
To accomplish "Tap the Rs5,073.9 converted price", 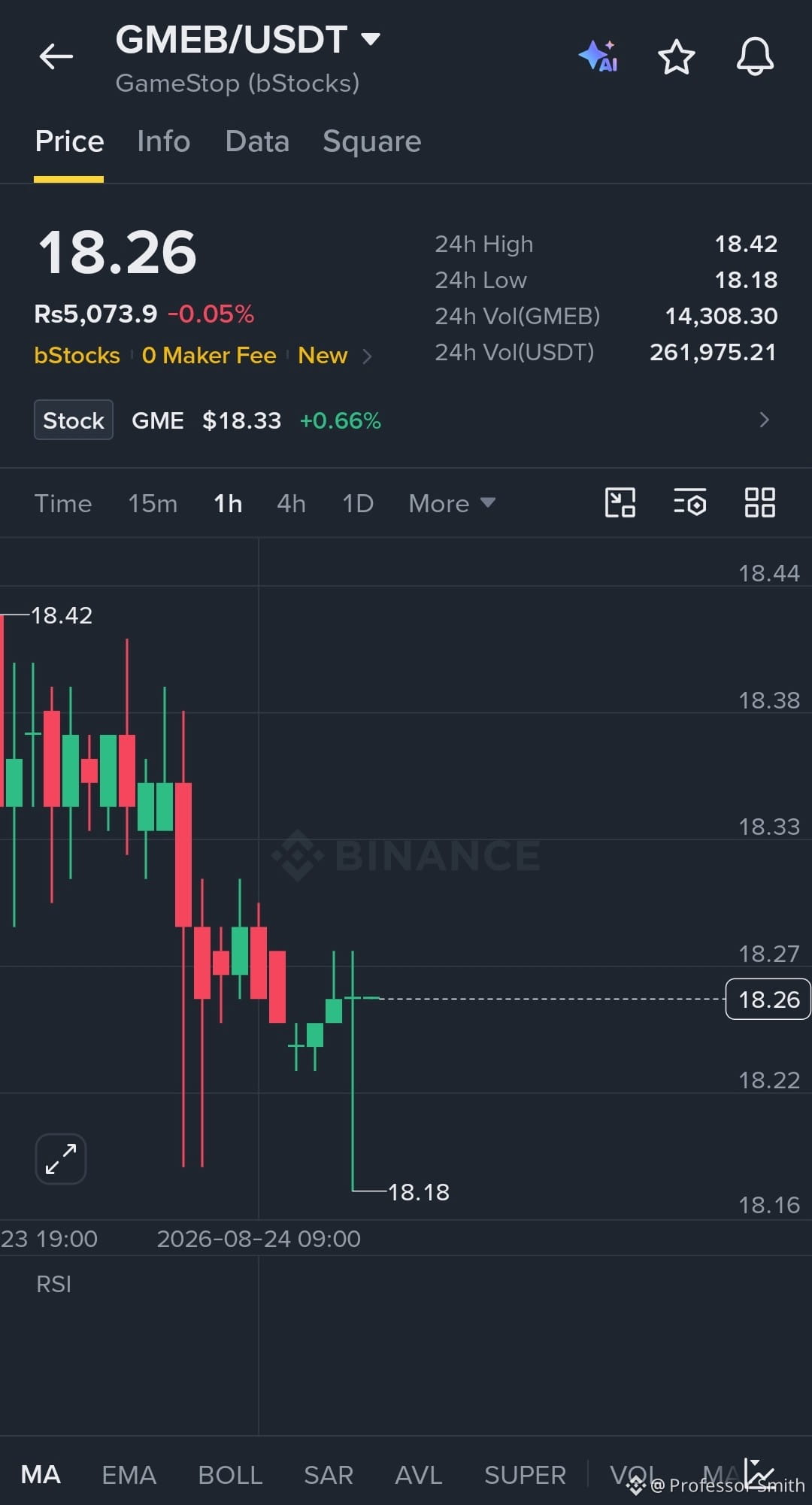I will (x=95, y=314).
